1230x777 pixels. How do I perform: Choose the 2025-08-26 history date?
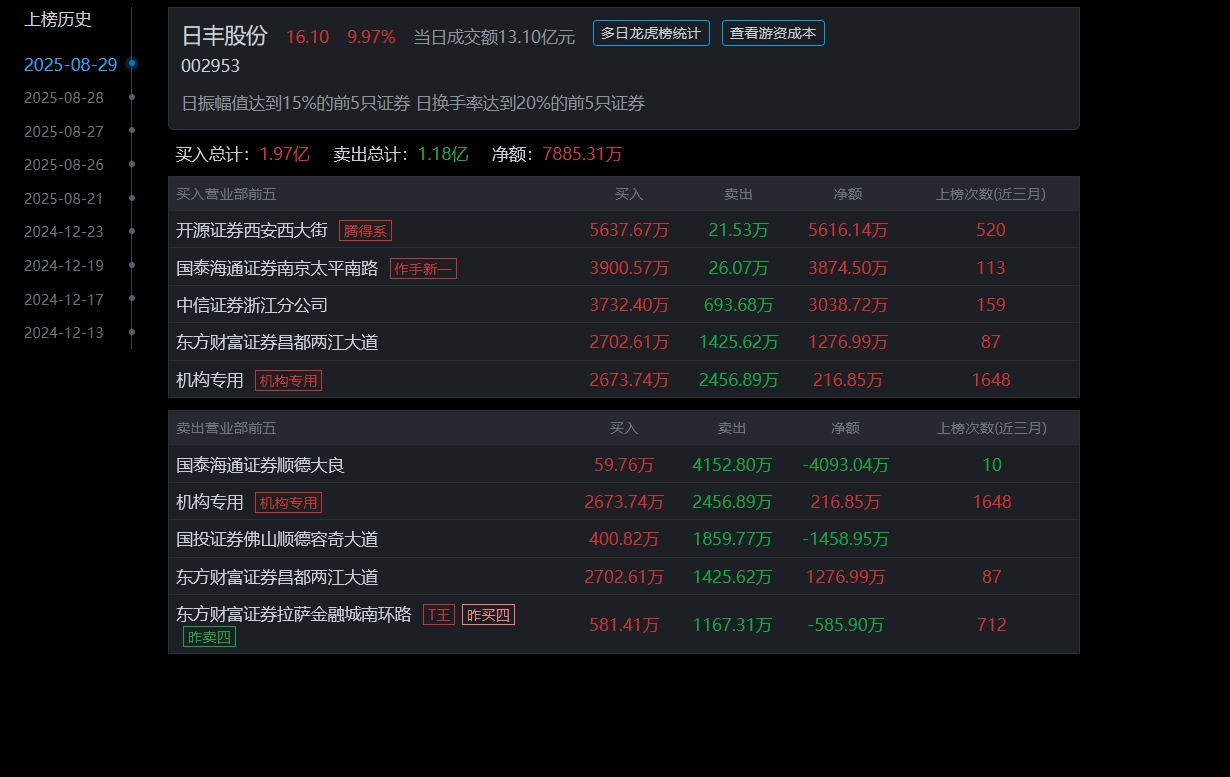[x=64, y=164]
